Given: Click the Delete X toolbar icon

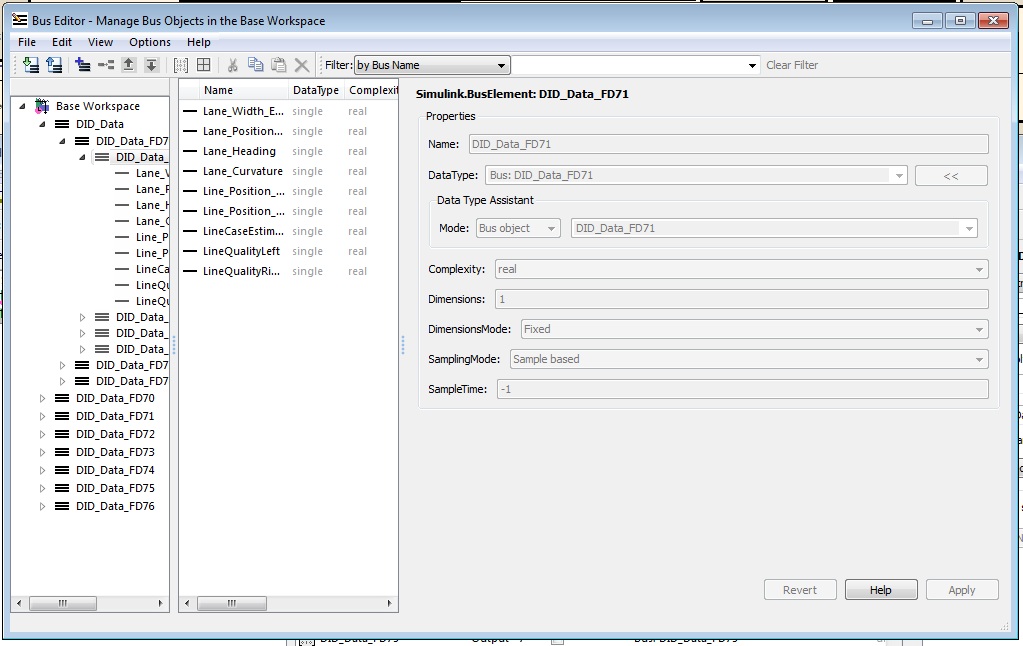Looking at the screenshot, I should 302,65.
